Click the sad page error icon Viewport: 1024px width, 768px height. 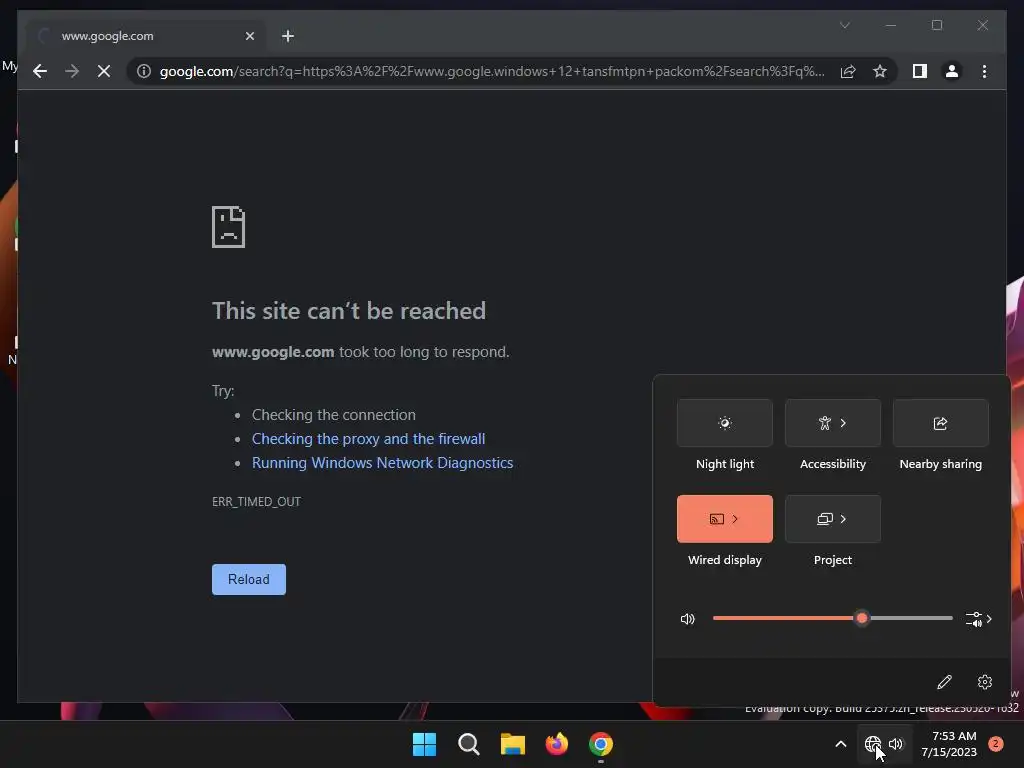229,227
